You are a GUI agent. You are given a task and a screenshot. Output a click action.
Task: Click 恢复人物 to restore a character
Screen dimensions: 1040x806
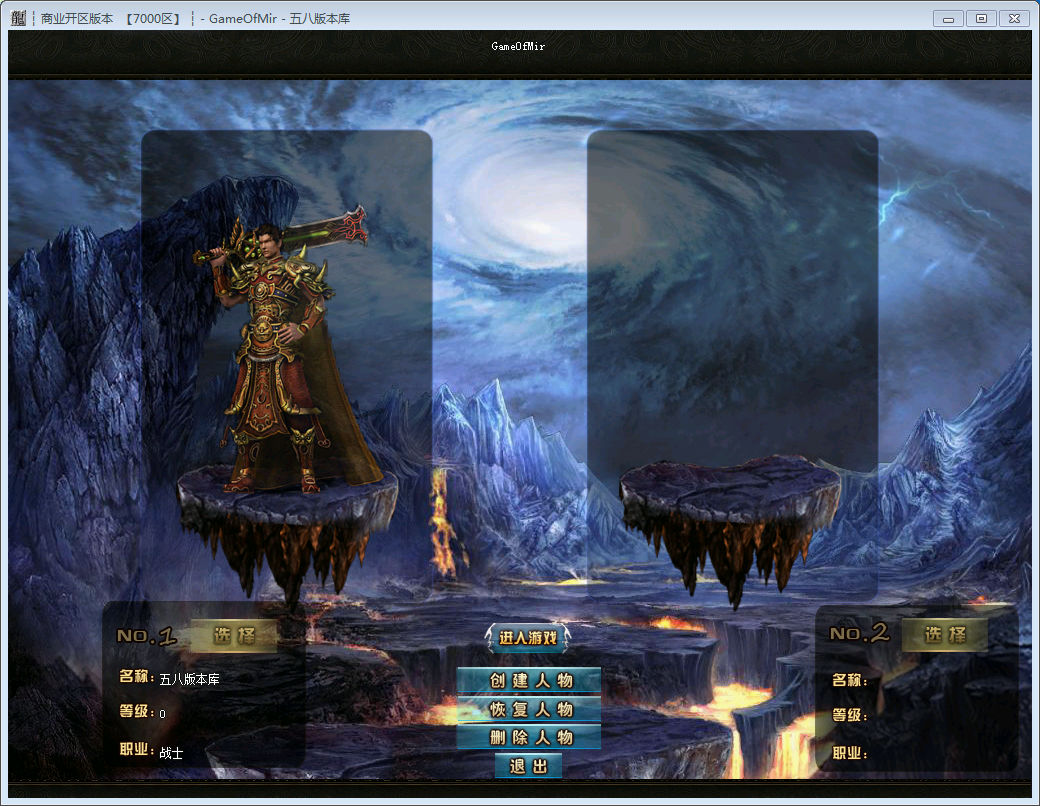tap(529, 709)
